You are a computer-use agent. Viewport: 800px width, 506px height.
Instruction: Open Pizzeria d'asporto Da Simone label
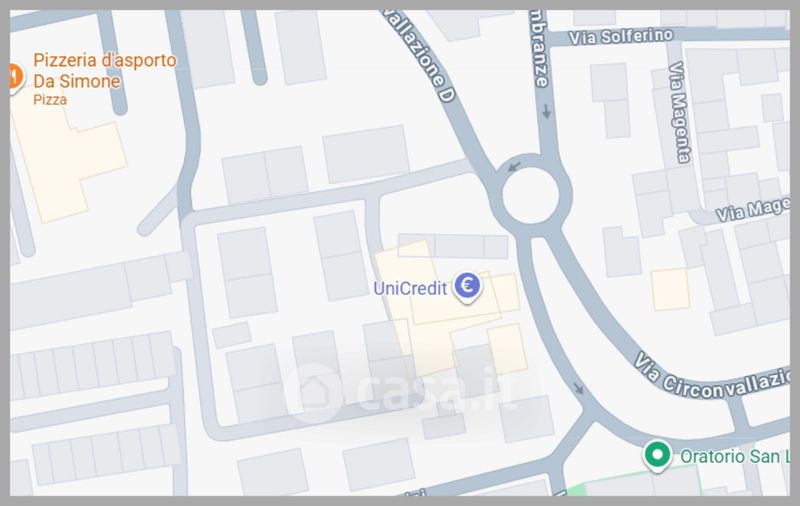click(105, 70)
